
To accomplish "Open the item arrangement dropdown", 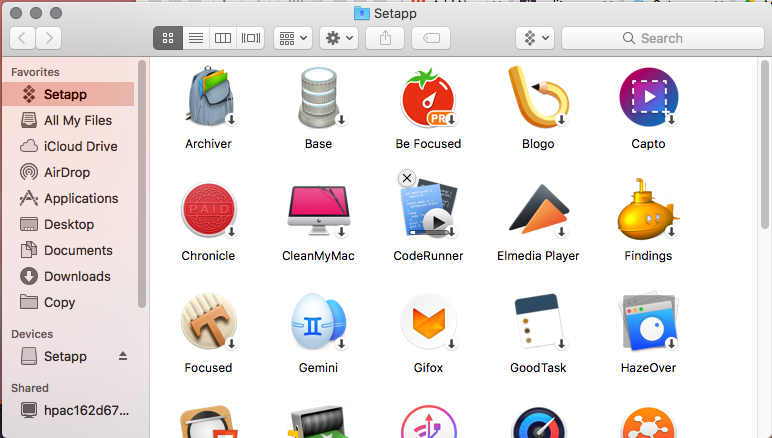I will tap(294, 38).
